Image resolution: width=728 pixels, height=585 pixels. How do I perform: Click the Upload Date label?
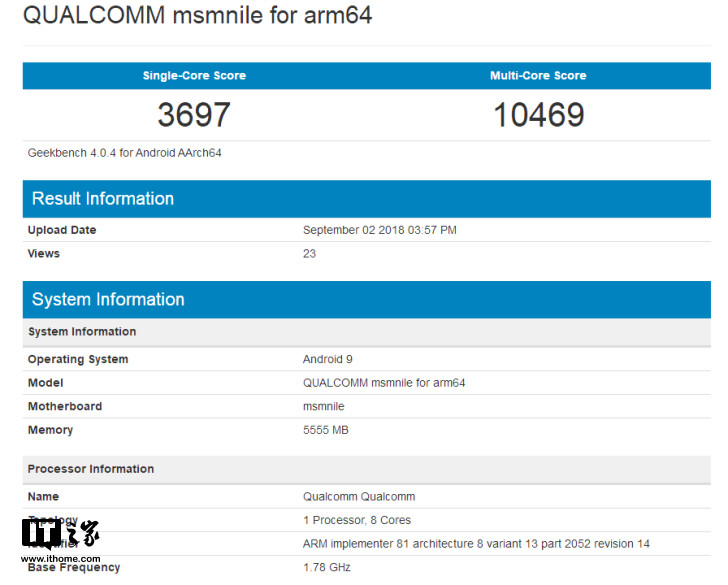(x=62, y=230)
